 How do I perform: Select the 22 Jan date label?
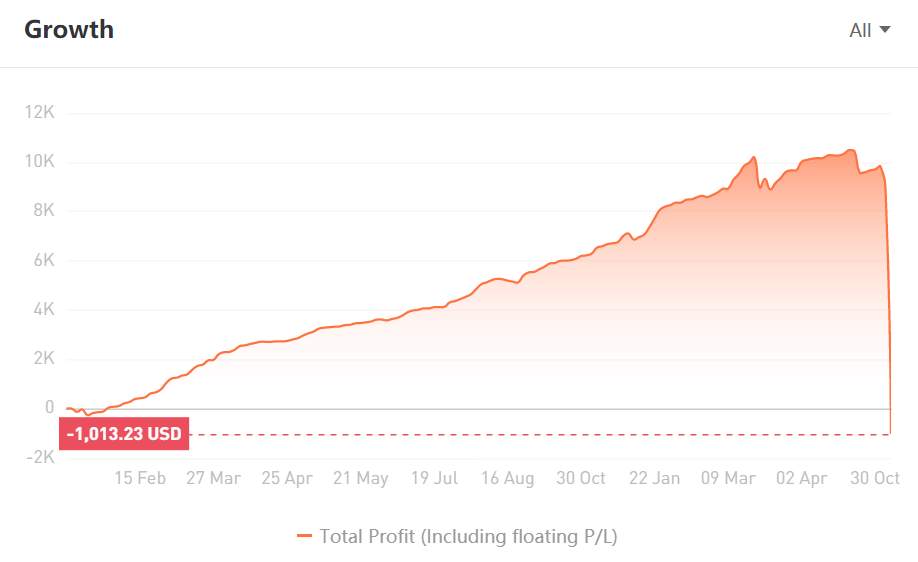point(655,478)
